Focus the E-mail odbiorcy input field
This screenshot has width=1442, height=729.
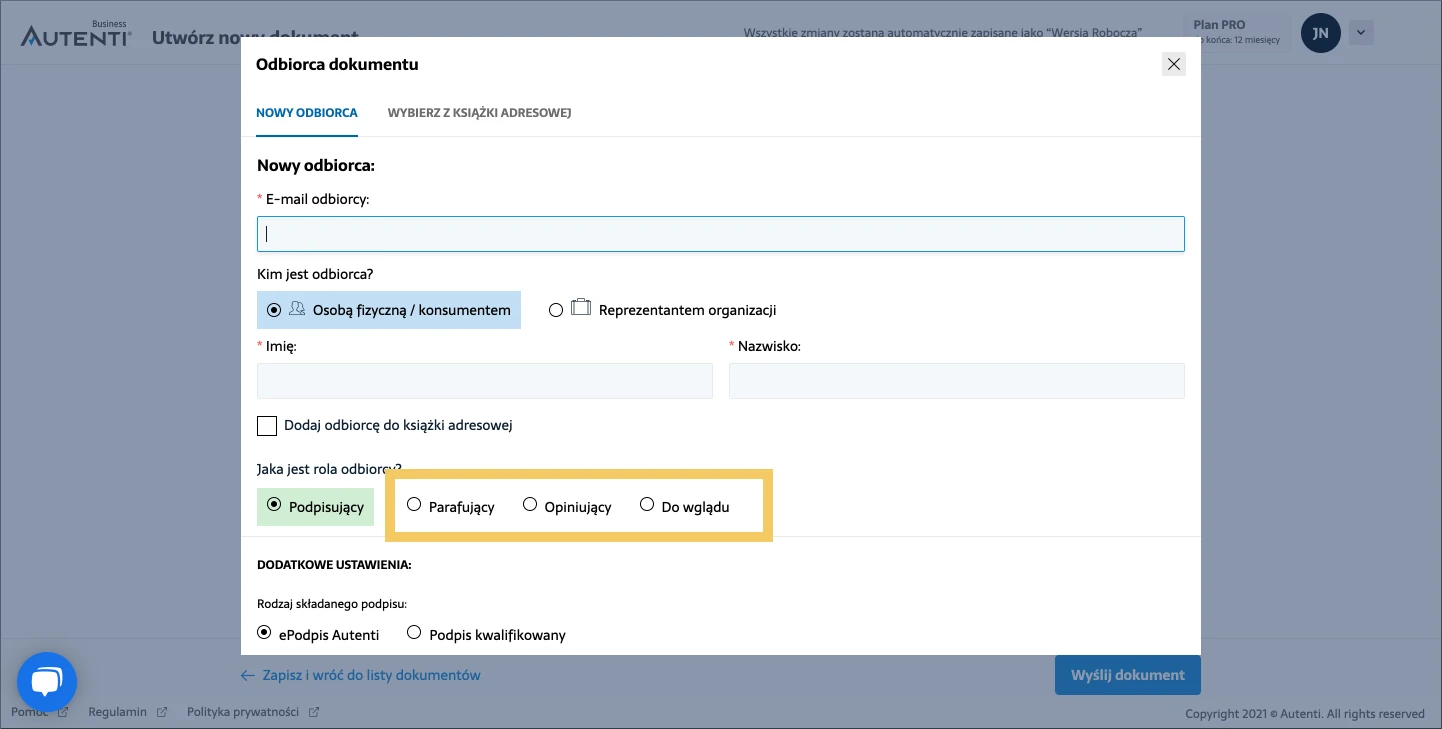[x=721, y=234]
